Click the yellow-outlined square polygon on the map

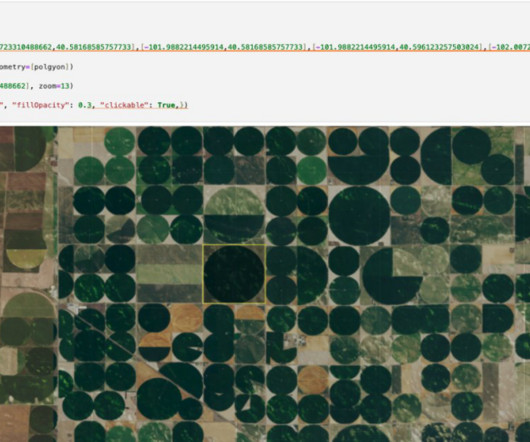point(234,274)
